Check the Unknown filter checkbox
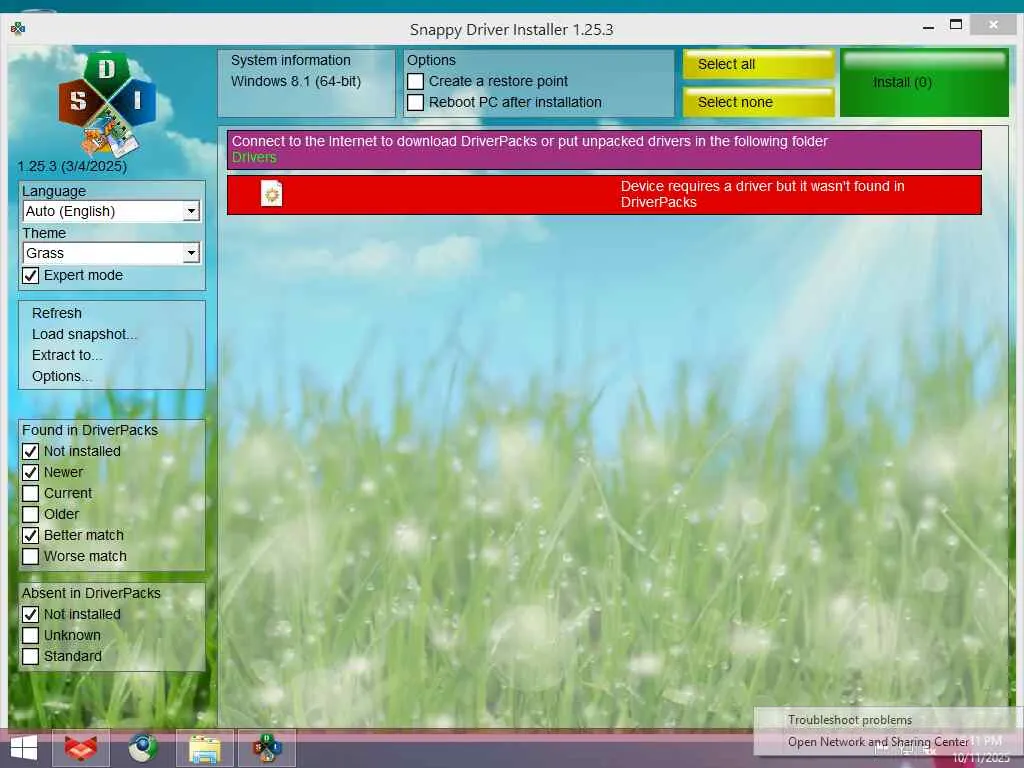This screenshot has width=1024, height=768. click(x=30, y=635)
